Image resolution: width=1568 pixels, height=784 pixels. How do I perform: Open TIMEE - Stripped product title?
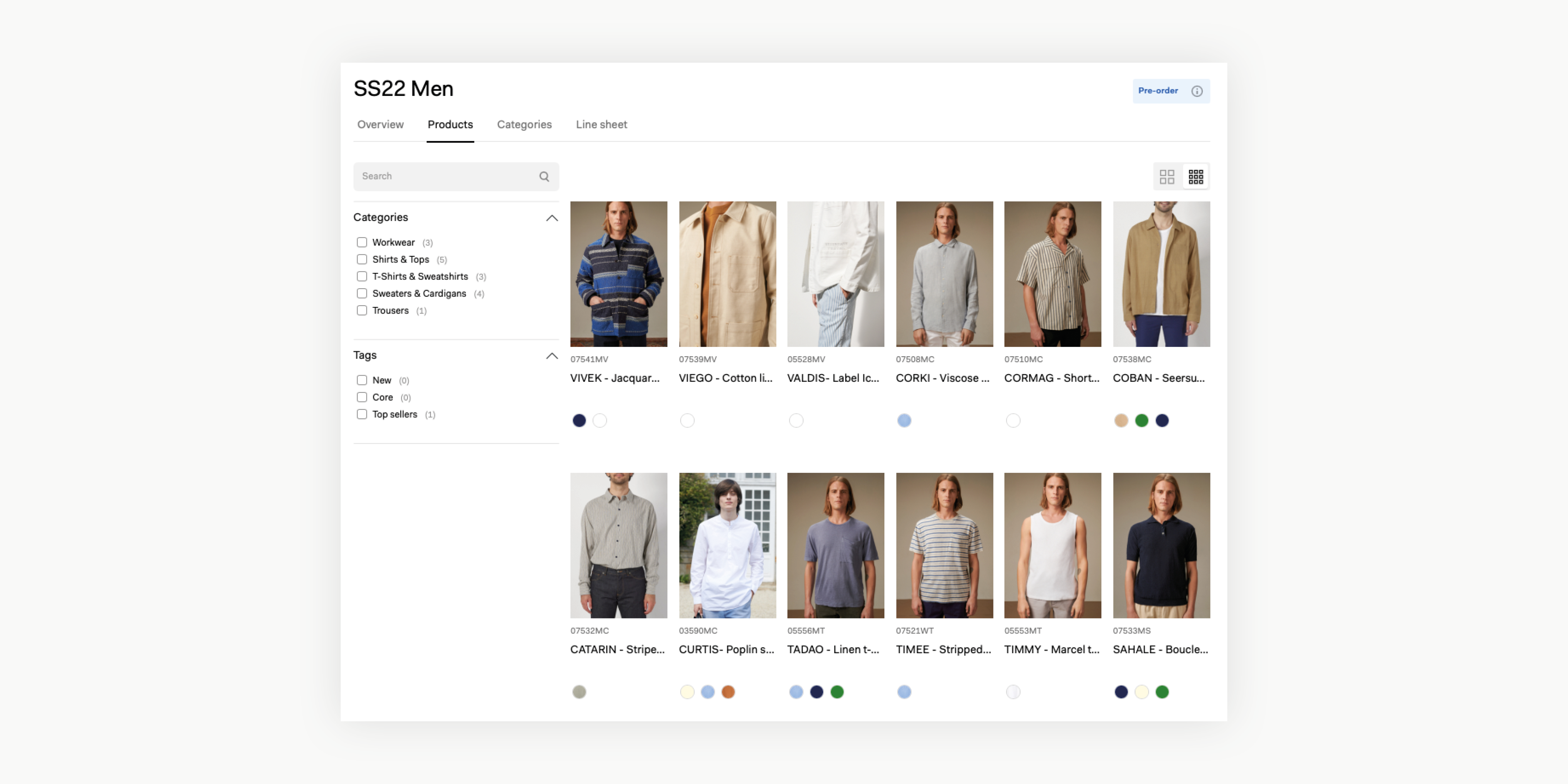[x=944, y=649]
